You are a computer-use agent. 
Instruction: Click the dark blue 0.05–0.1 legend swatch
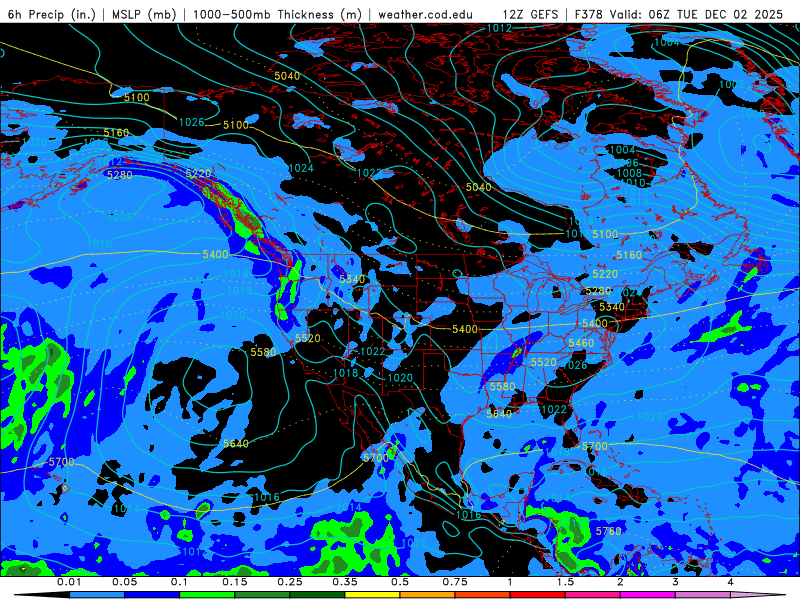point(152,595)
